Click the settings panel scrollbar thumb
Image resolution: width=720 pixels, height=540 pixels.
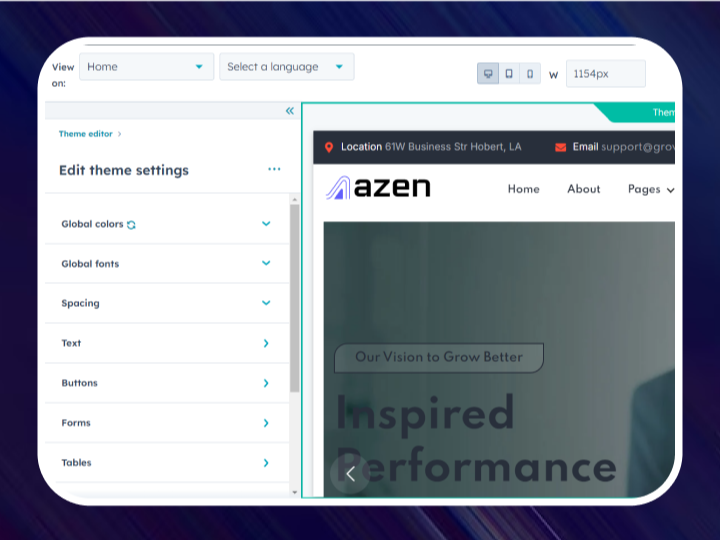(x=294, y=298)
